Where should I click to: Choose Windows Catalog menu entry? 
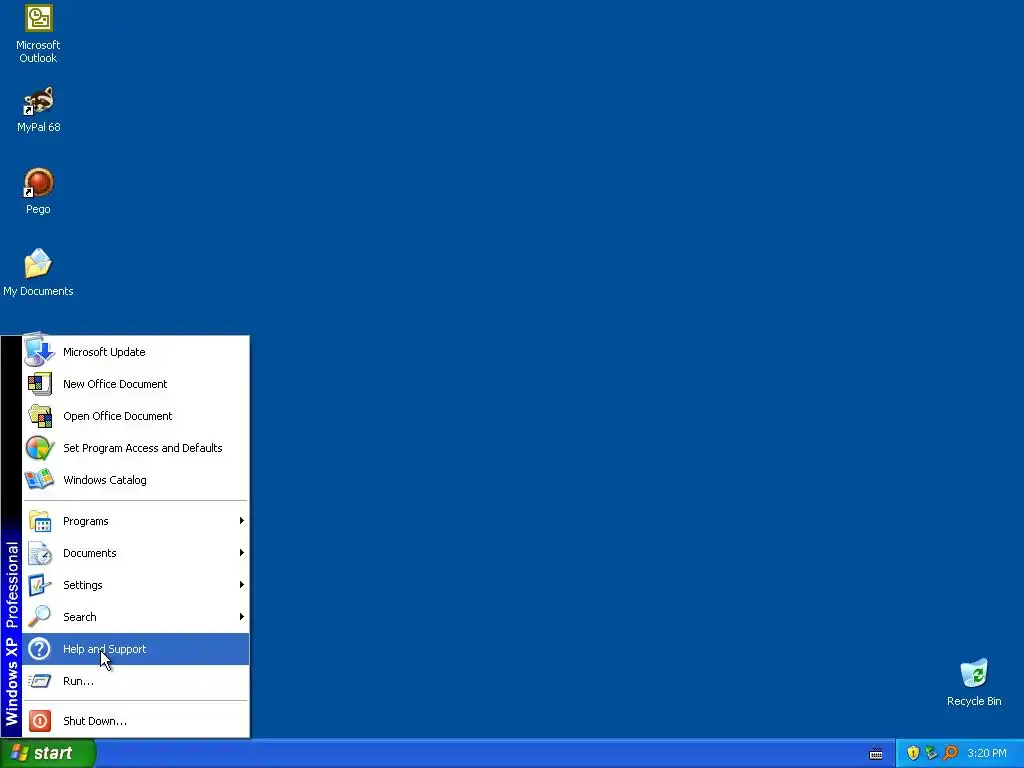click(x=136, y=479)
